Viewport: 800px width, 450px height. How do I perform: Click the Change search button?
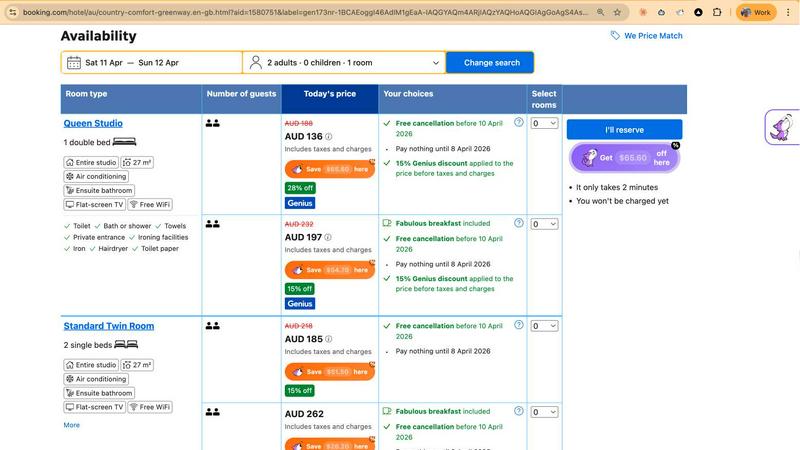491,63
